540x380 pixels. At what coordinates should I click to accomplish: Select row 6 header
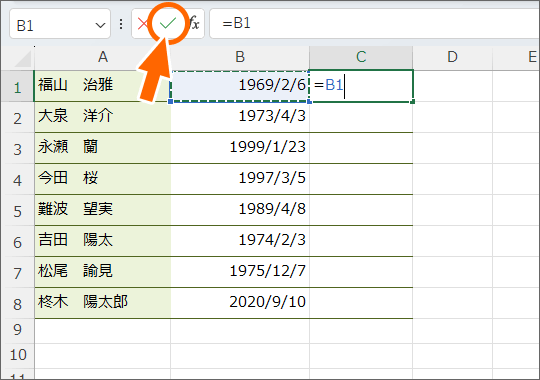tap(17, 242)
